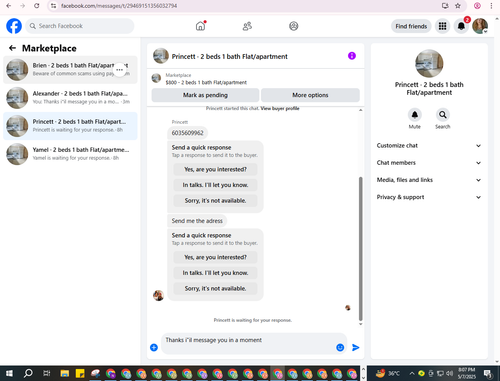The width and height of the screenshot is (500, 381).
Task: Reload the page in the browser
Action: pos(37,6)
